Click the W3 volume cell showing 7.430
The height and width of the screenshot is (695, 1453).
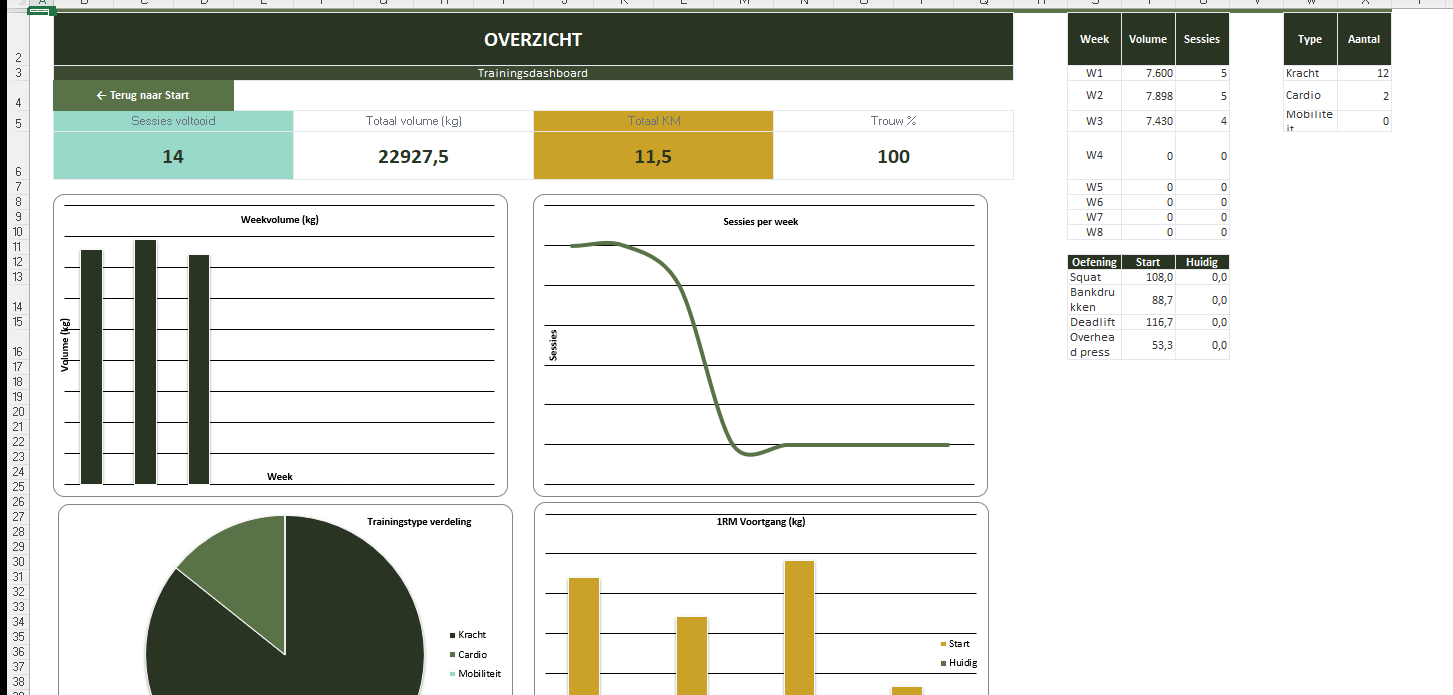pyautogui.click(x=1147, y=121)
